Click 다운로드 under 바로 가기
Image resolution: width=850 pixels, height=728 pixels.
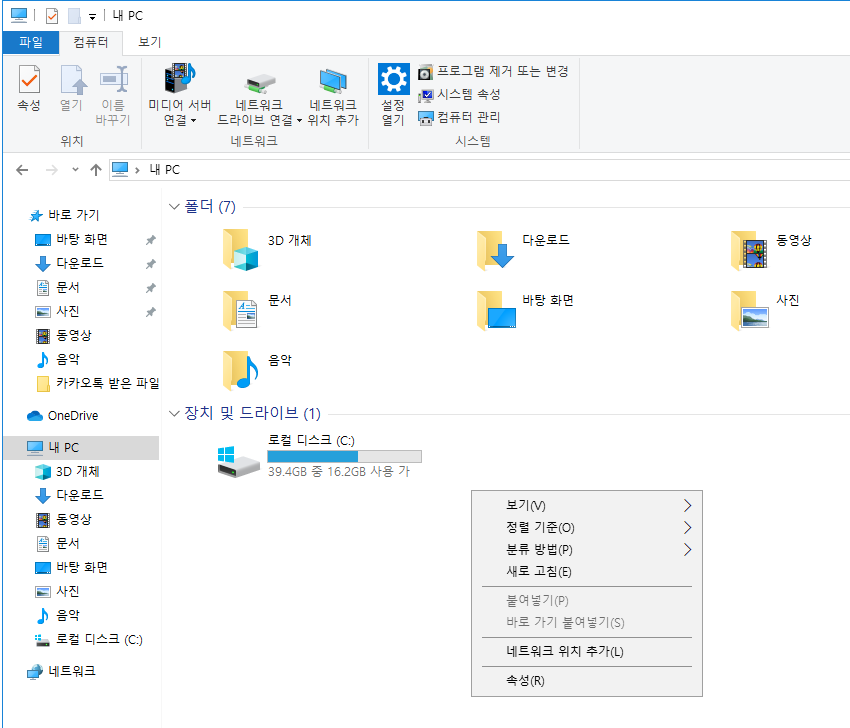(80, 263)
